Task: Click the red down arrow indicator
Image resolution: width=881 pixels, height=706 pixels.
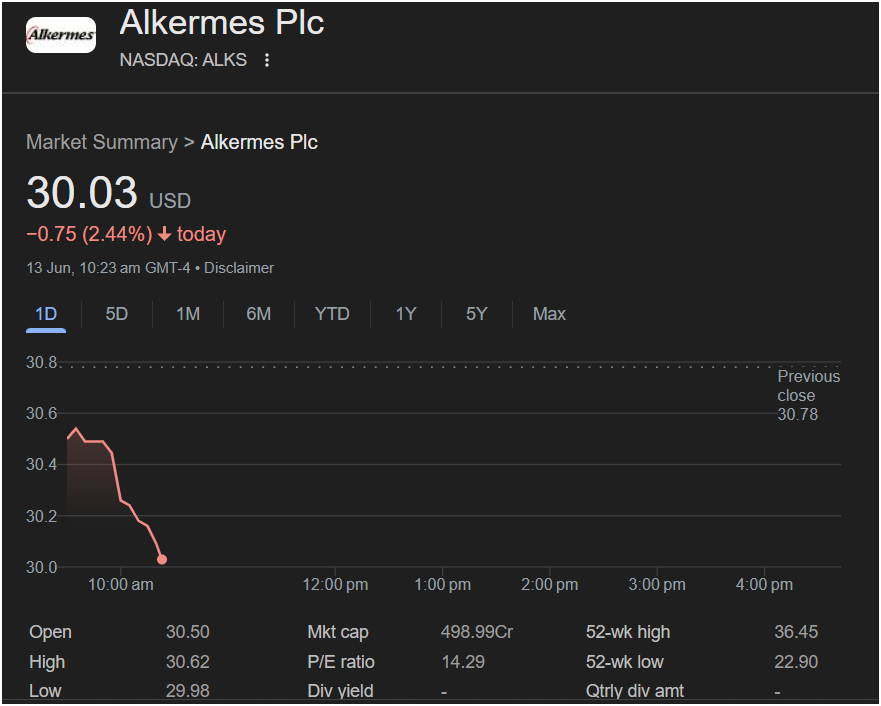Action: point(164,234)
